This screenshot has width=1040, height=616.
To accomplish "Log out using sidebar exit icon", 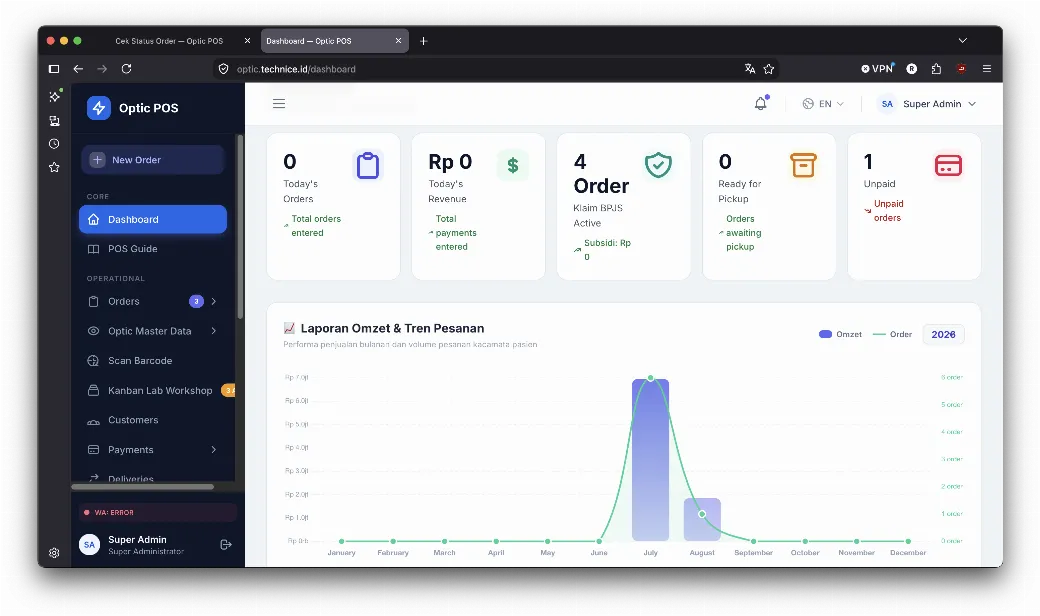I will point(226,544).
